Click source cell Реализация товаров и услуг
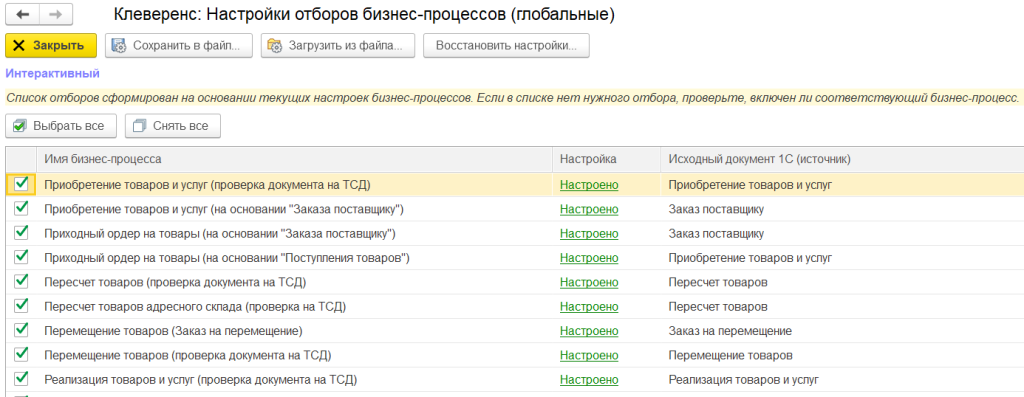 pos(743,380)
